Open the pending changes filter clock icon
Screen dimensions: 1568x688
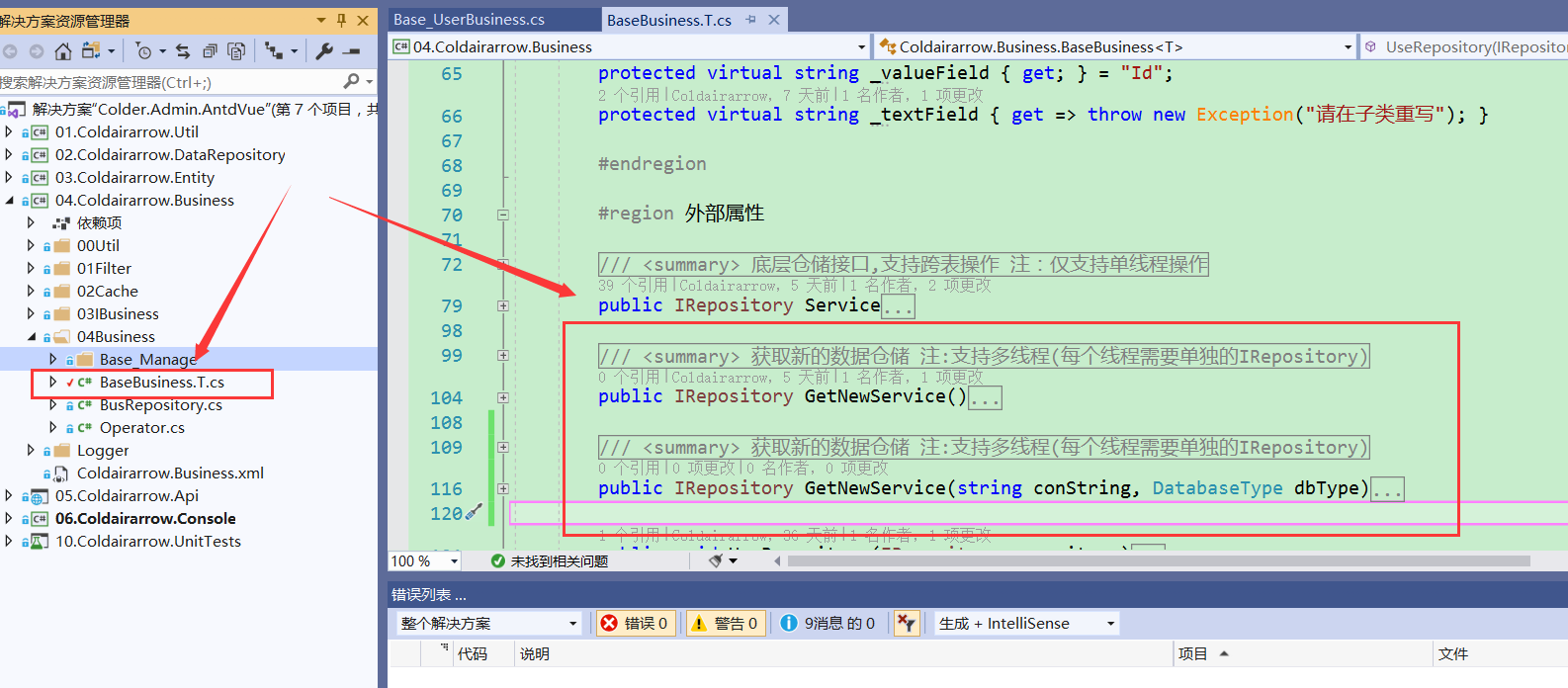[144, 51]
